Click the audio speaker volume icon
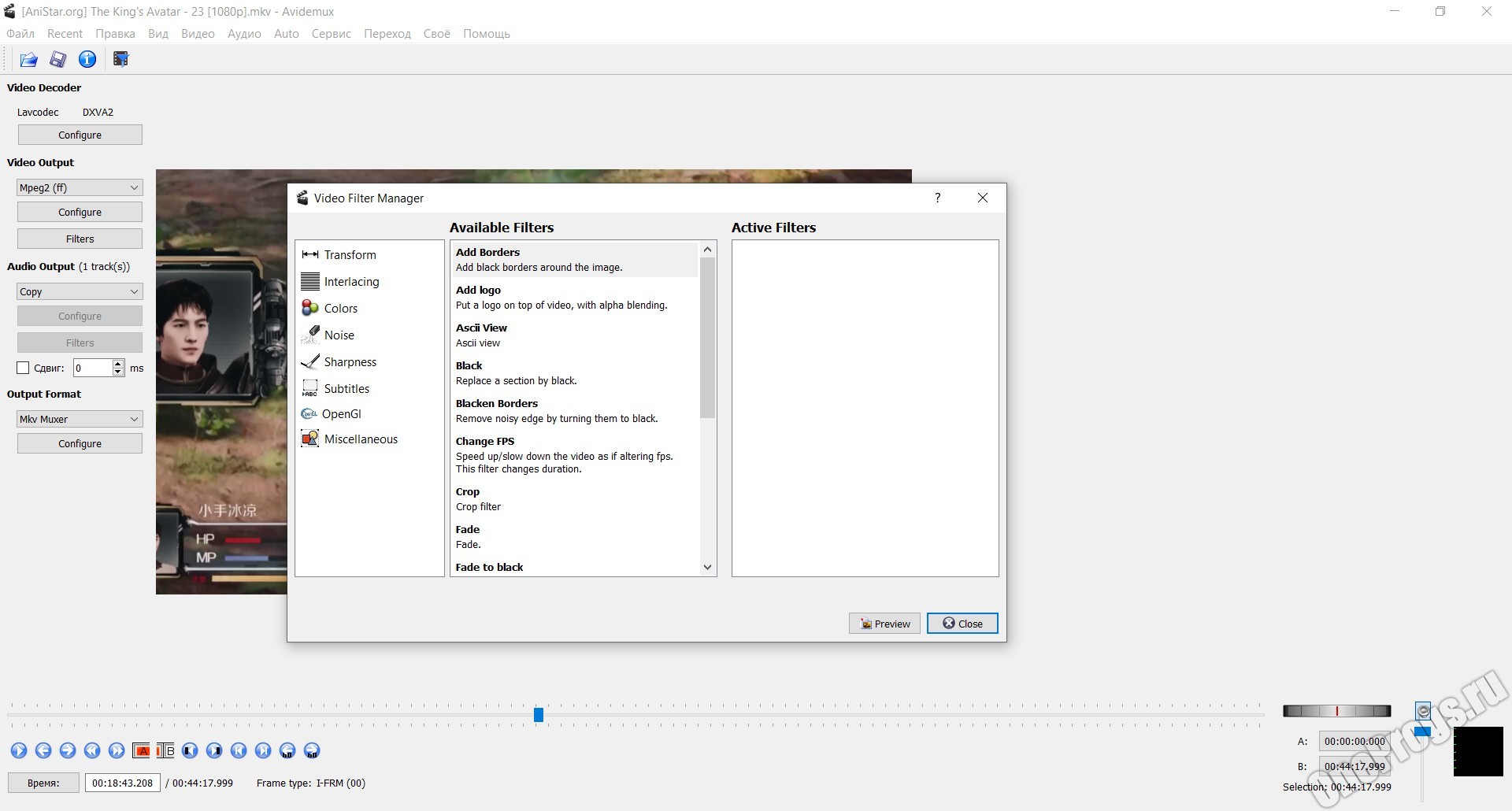The width and height of the screenshot is (1512, 811). pyautogui.click(x=1423, y=711)
